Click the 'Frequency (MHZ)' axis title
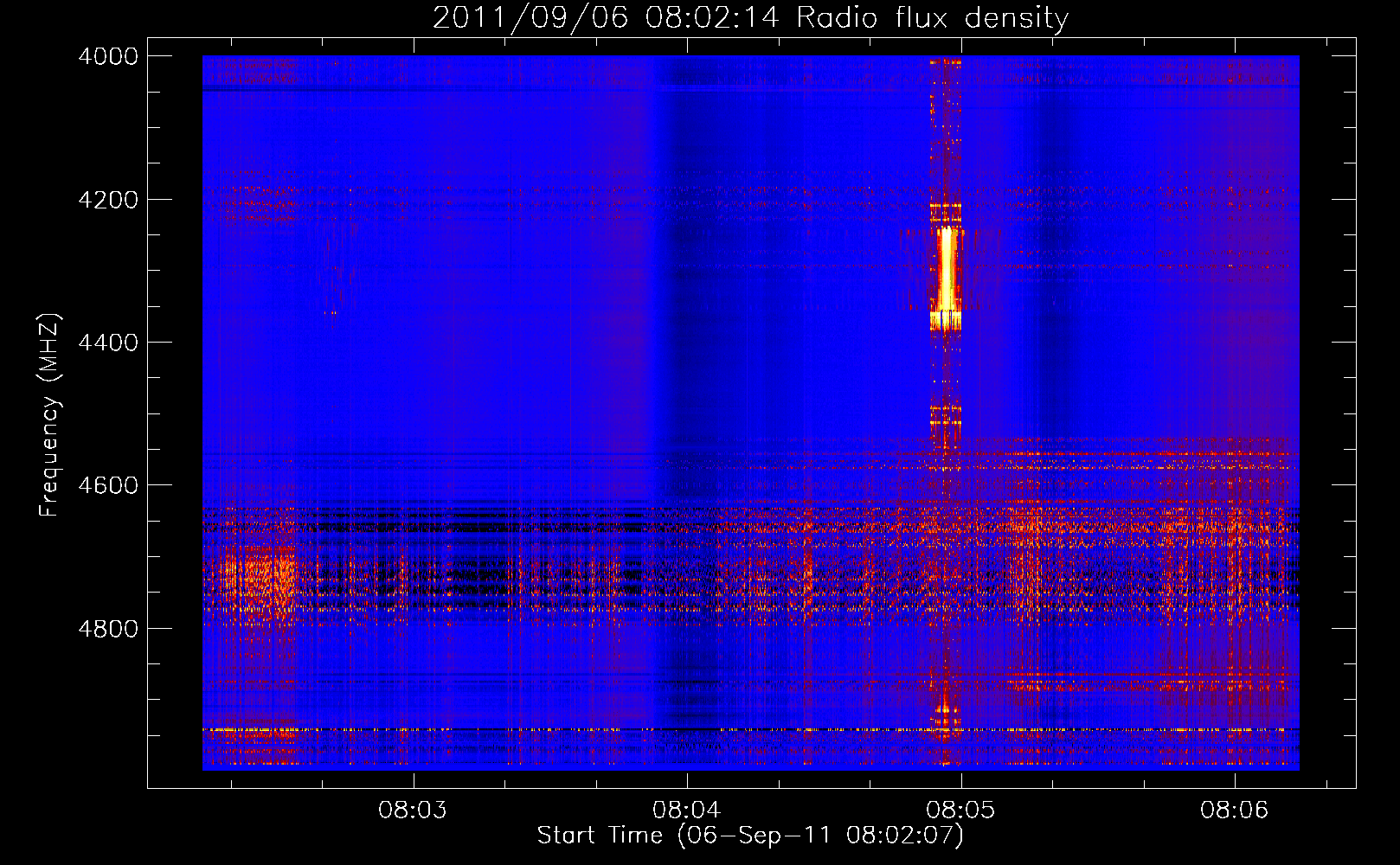This screenshot has width=1400, height=865. (50, 415)
